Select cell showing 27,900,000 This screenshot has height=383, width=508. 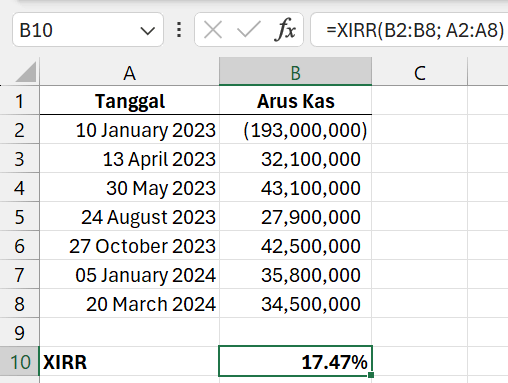tap(295, 216)
